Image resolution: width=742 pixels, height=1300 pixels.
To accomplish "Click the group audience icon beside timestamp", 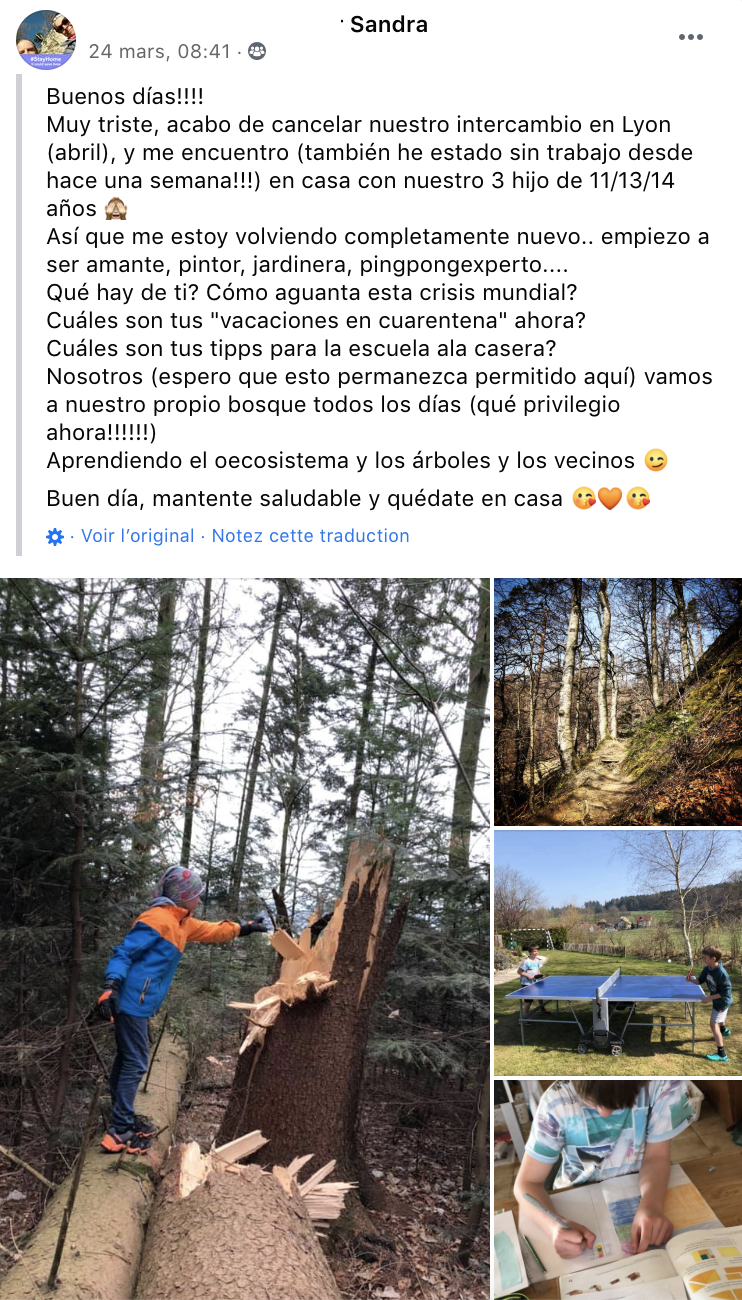I will [x=257, y=51].
